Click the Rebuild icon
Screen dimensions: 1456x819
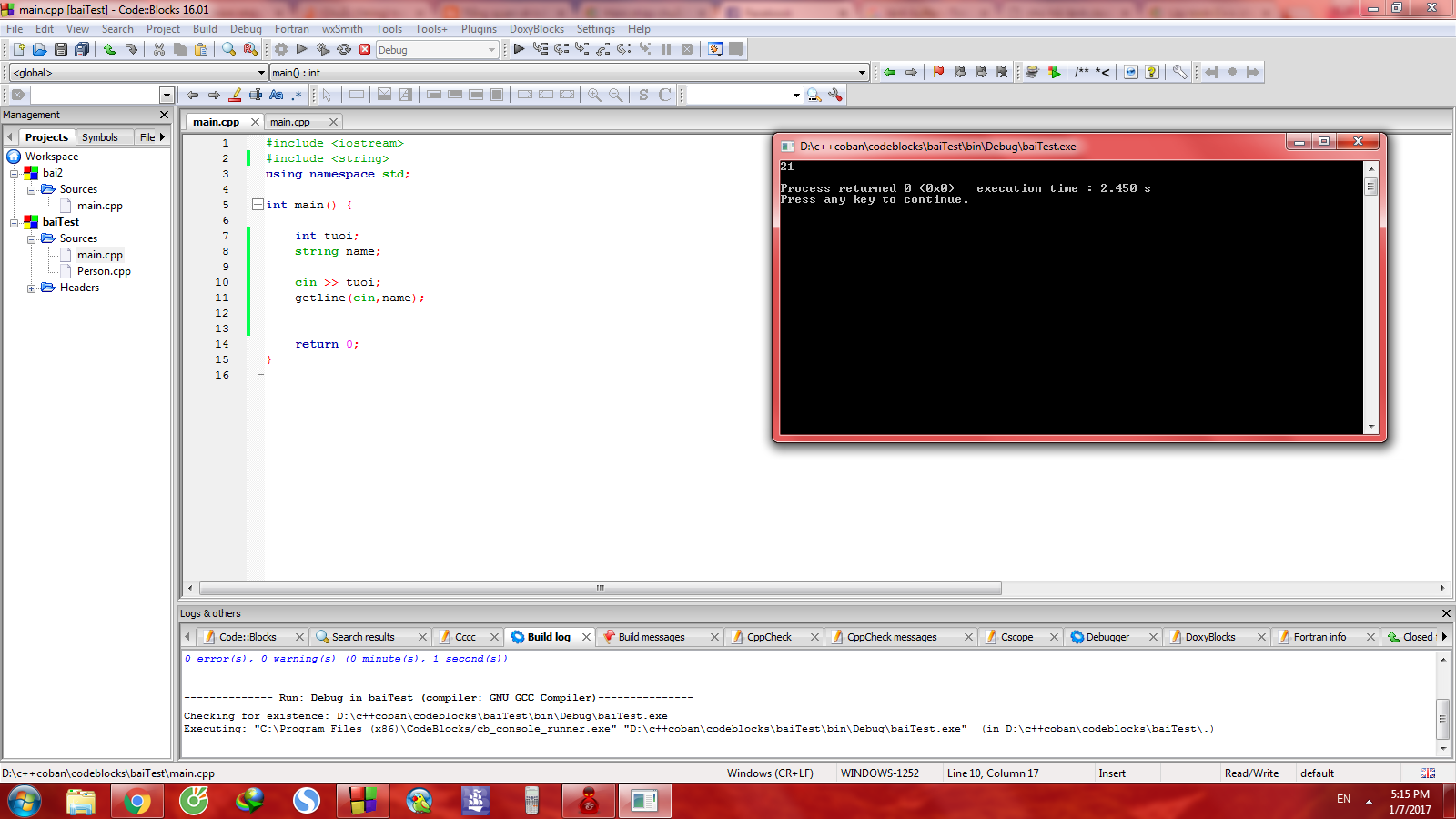(344, 49)
